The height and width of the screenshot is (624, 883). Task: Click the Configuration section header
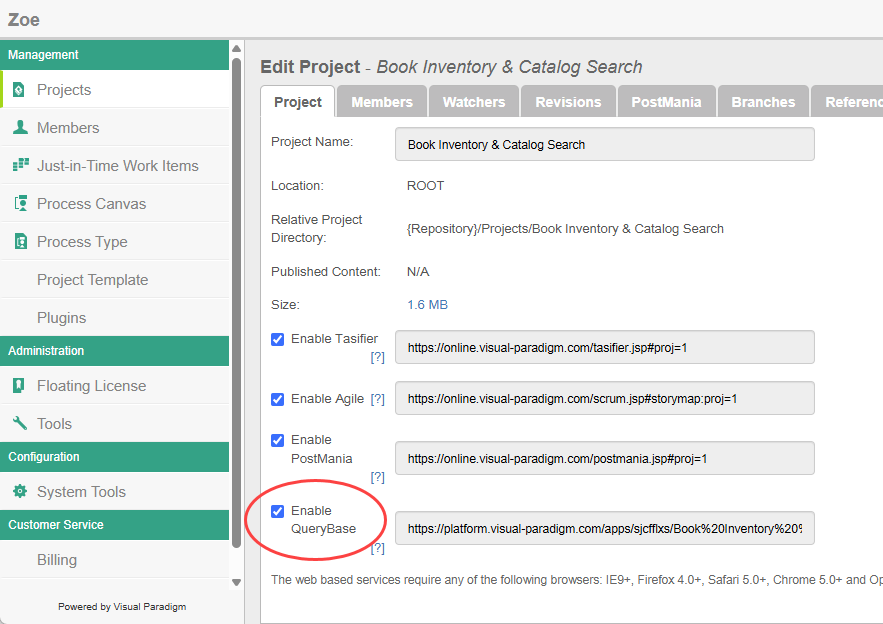click(x=115, y=457)
